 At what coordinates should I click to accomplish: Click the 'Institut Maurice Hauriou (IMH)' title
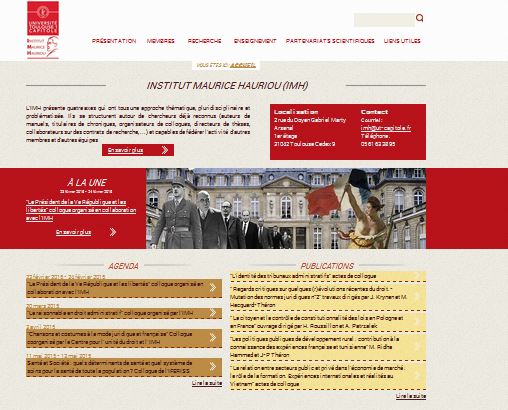click(227, 86)
